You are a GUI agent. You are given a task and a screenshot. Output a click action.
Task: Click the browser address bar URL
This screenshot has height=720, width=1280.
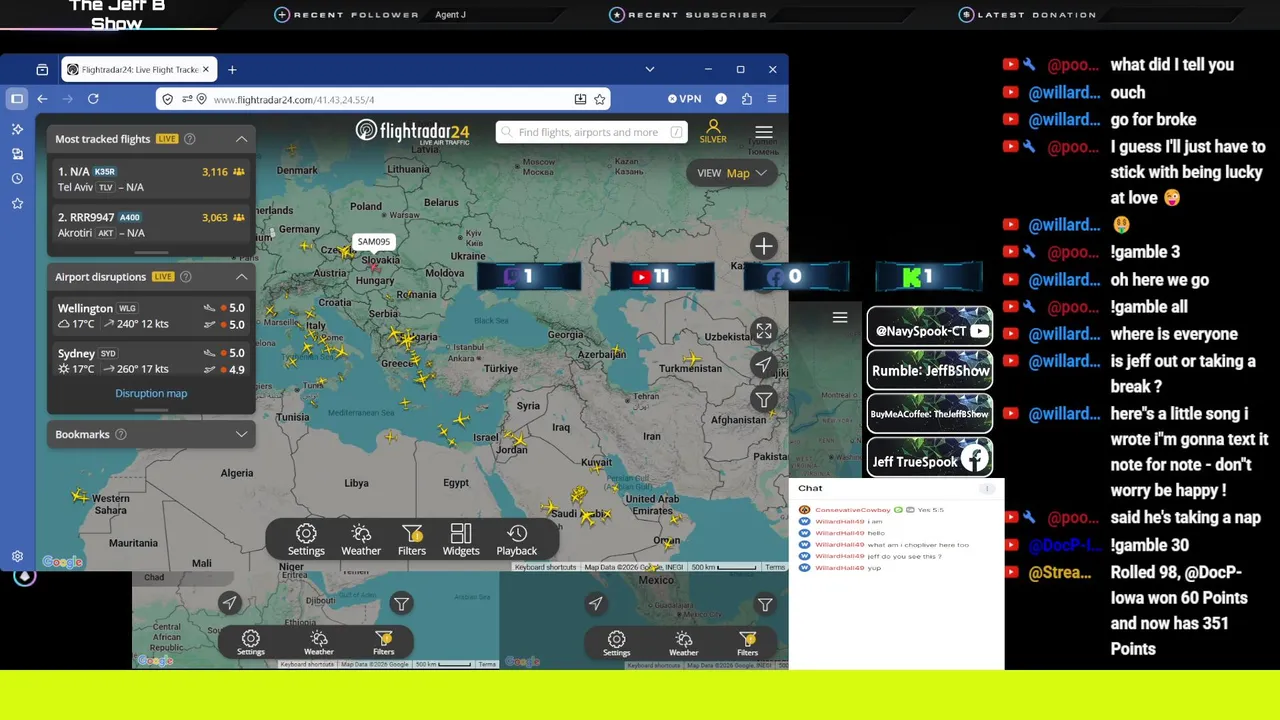click(x=294, y=100)
